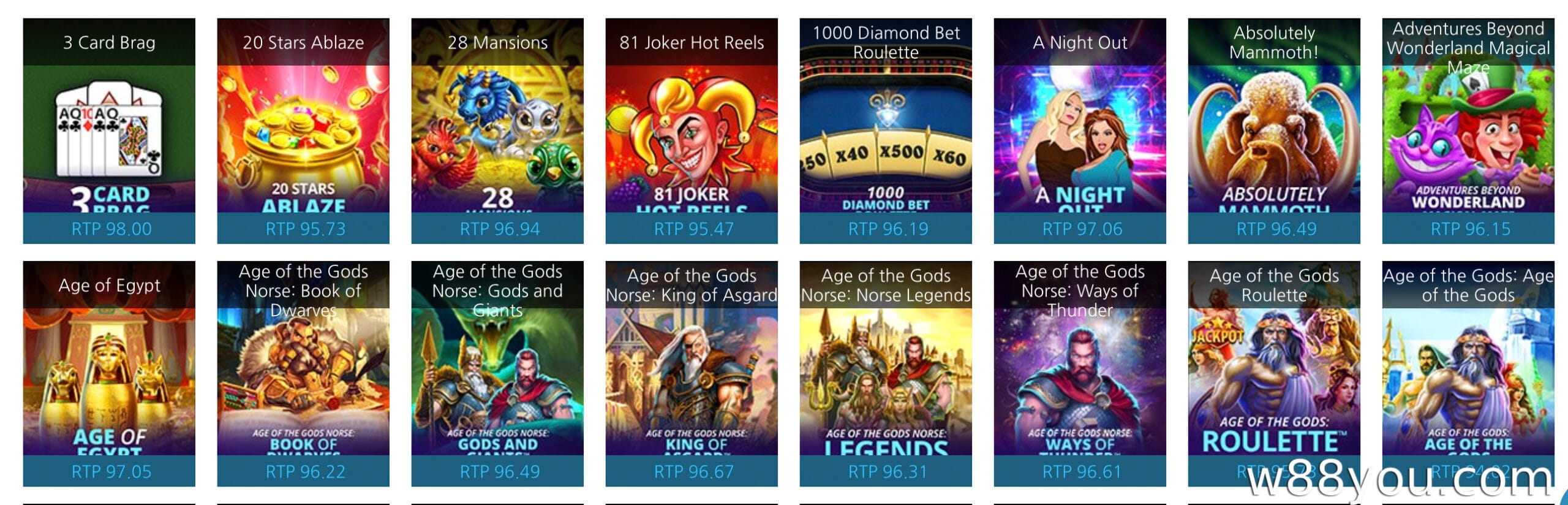This screenshot has width=1568, height=505.
Task: Click the RTP 97.05 label under Age of Egypt
Action: (x=111, y=471)
